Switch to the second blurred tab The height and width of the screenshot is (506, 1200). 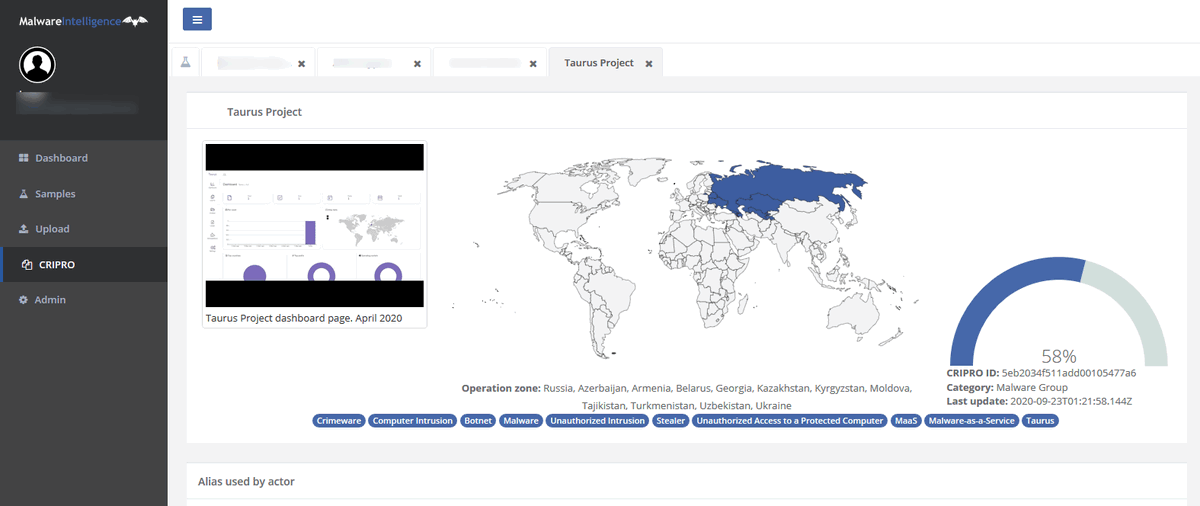pos(374,62)
